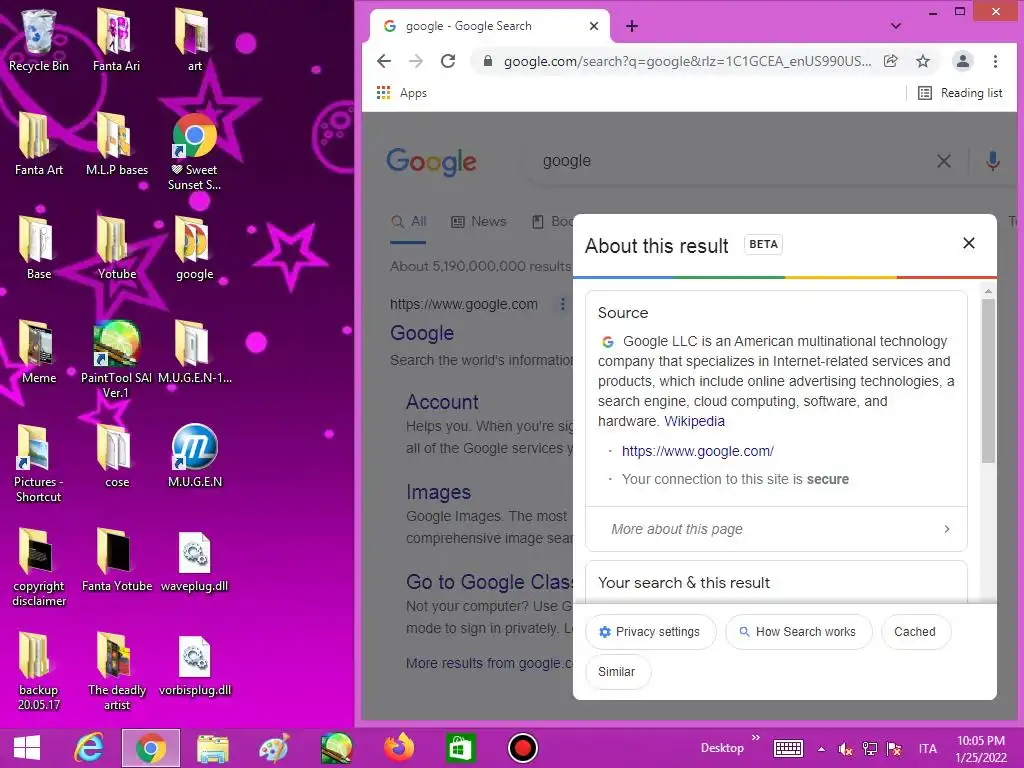Click the google search text field
Image resolution: width=1024 pixels, height=768 pixels.
coord(731,161)
